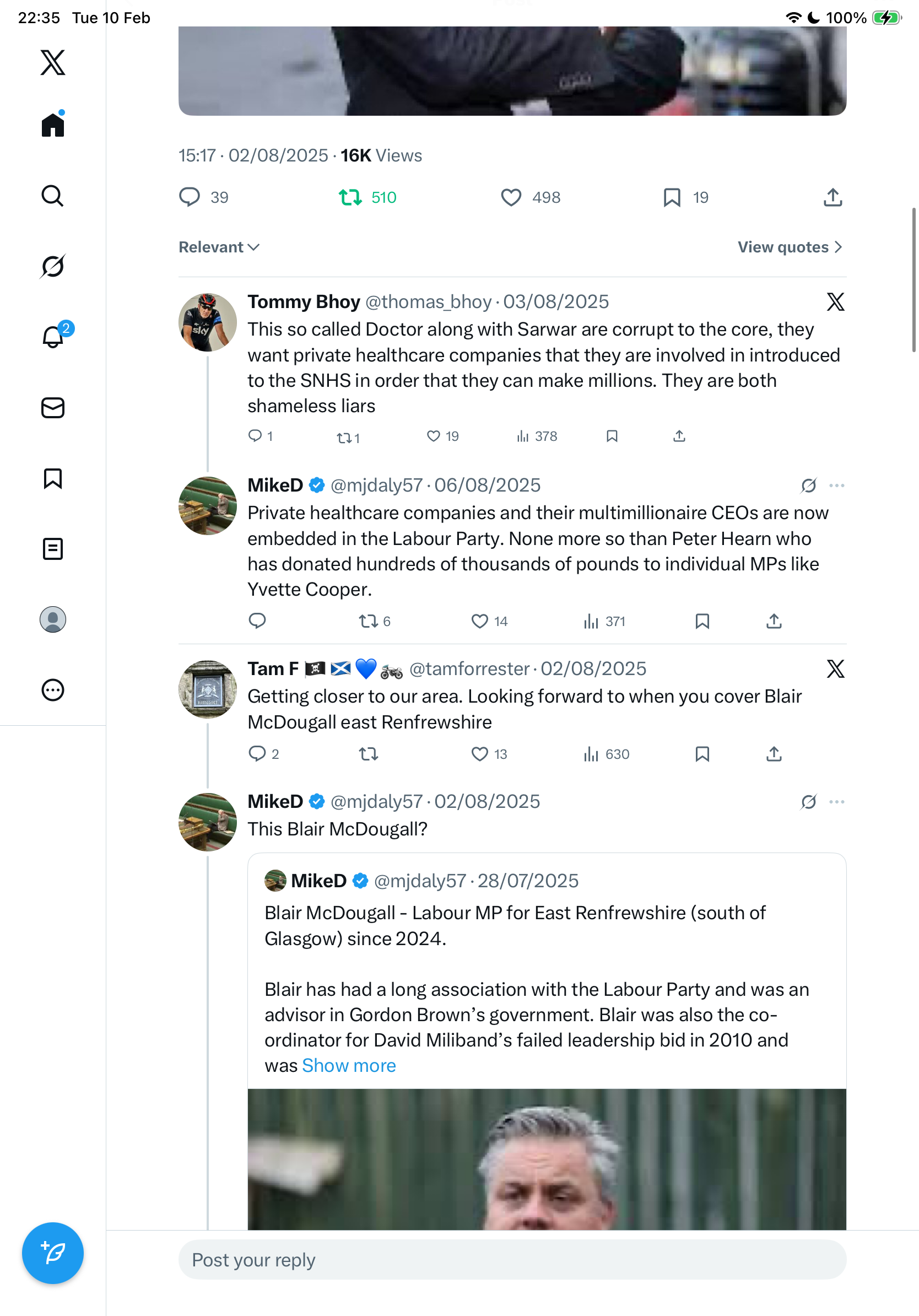The height and width of the screenshot is (1316, 919).
Task: Open View quotes link
Action: (790, 247)
